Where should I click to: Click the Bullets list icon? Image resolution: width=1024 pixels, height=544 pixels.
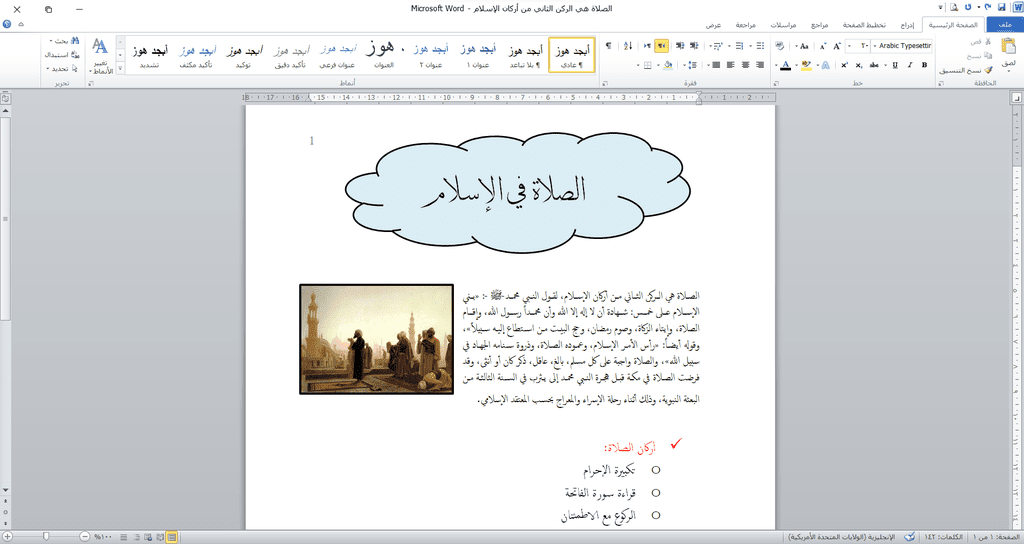pos(760,46)
